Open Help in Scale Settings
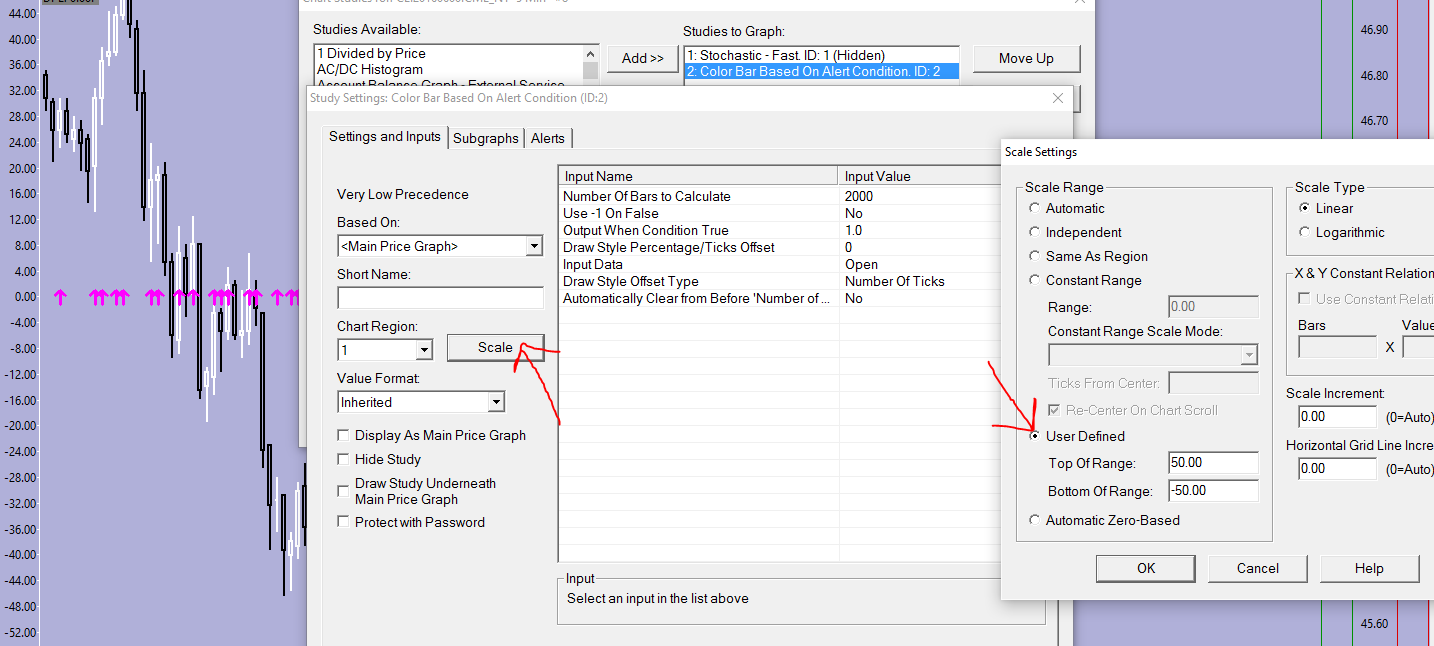 (1369, 568)
